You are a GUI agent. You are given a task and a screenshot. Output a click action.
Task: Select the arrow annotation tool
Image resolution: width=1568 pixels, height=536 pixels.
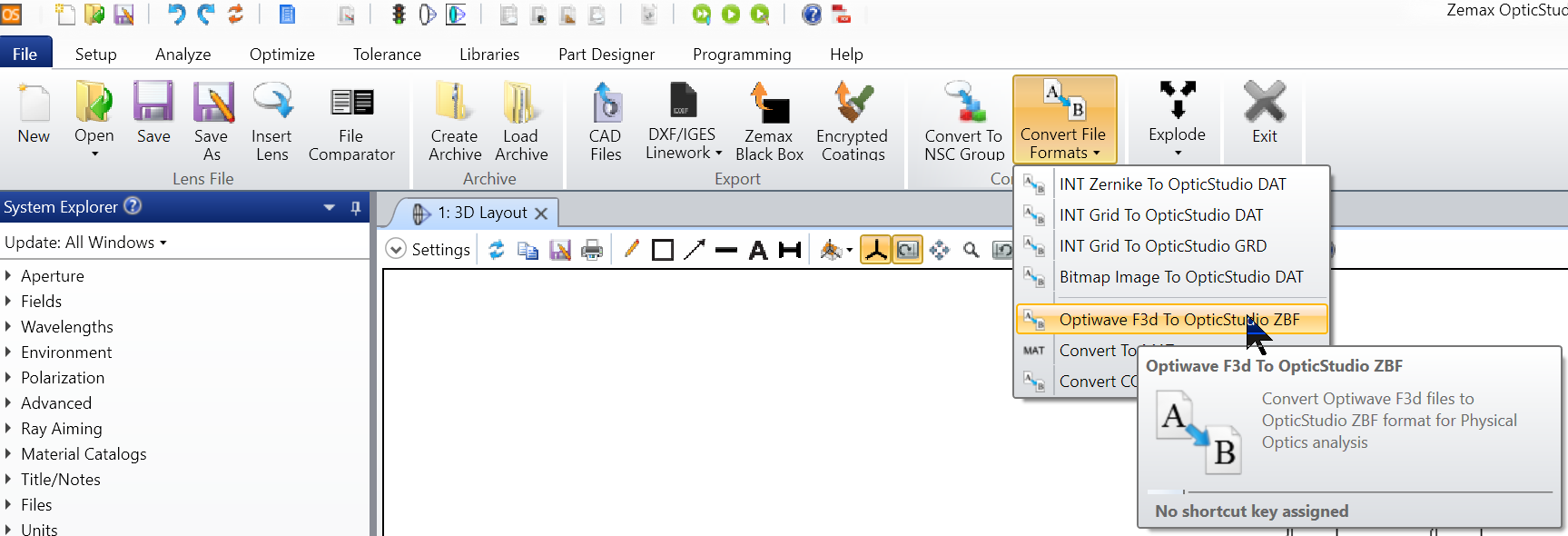click(695, 250)
